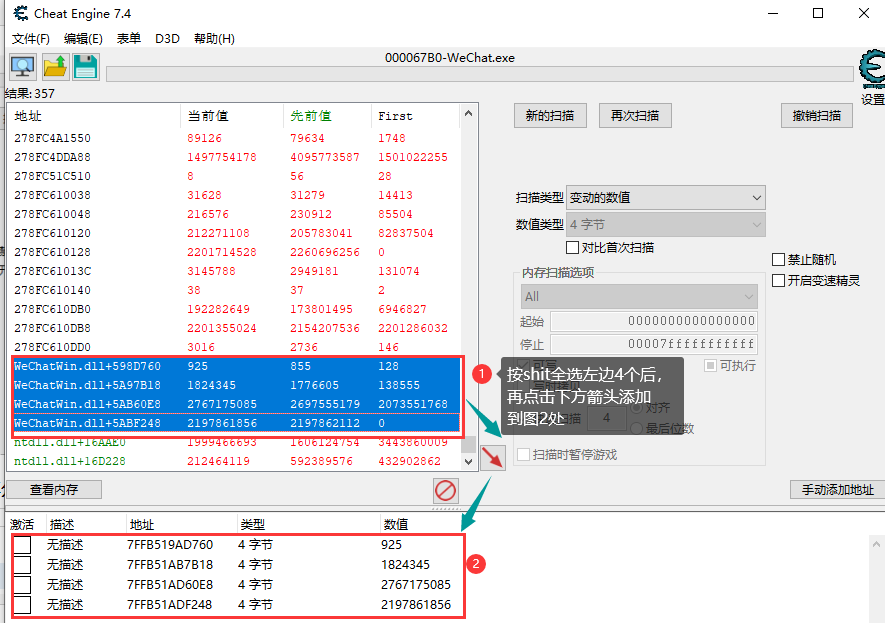The height and width of the screenshot is (623, 885).
Task: Select result row 278FC610DB0
Action: tap(234, 309)
